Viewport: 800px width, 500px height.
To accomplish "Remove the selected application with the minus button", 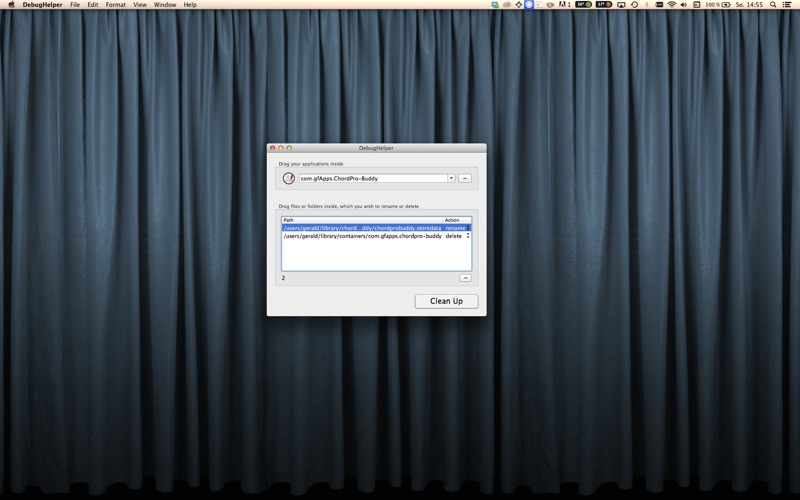I will pyautogui.click(x=464, y=178).
